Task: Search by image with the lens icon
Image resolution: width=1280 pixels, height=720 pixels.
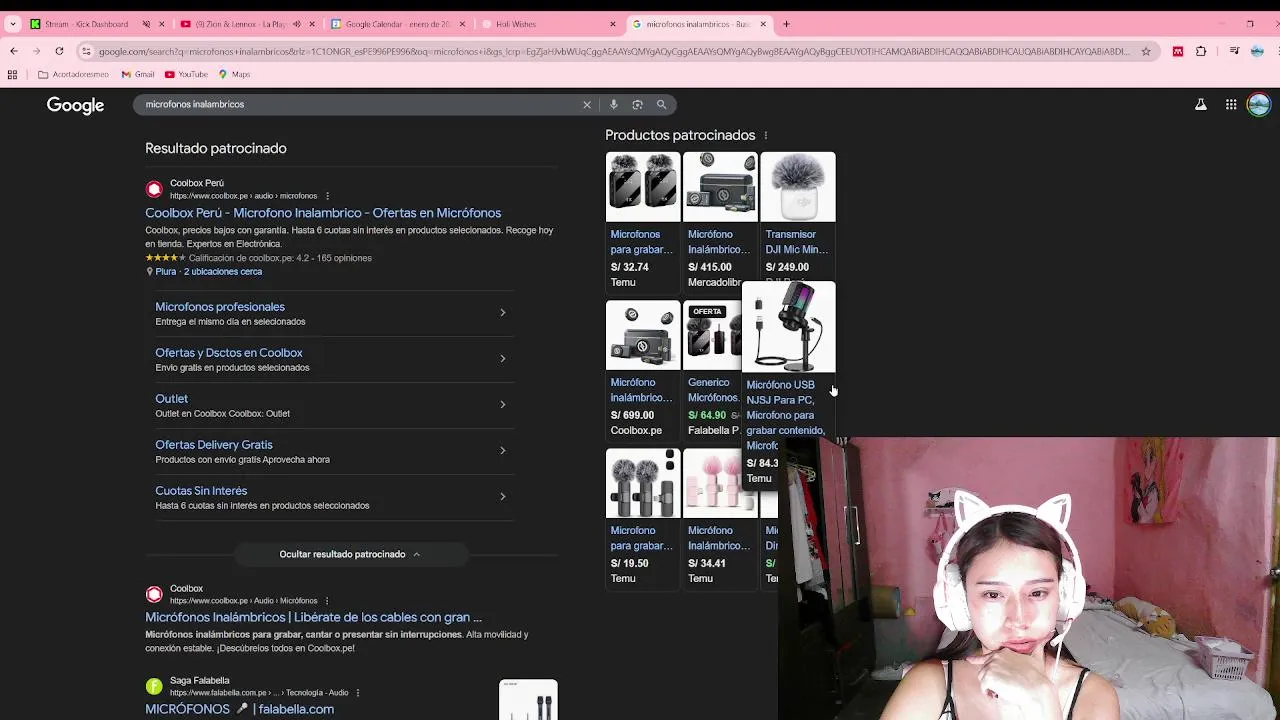Action: click(637, 104)
